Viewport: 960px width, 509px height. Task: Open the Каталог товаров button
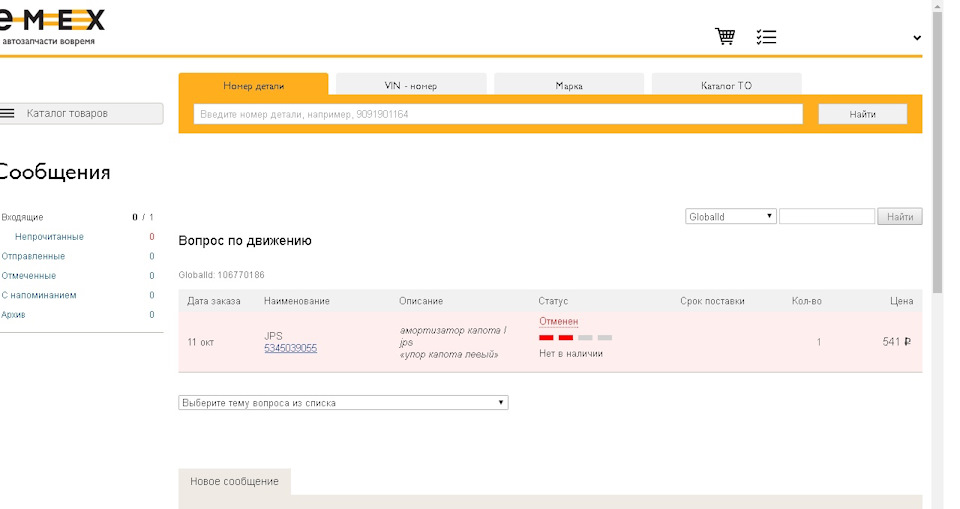pyautogui.click(x=81, y=113)
